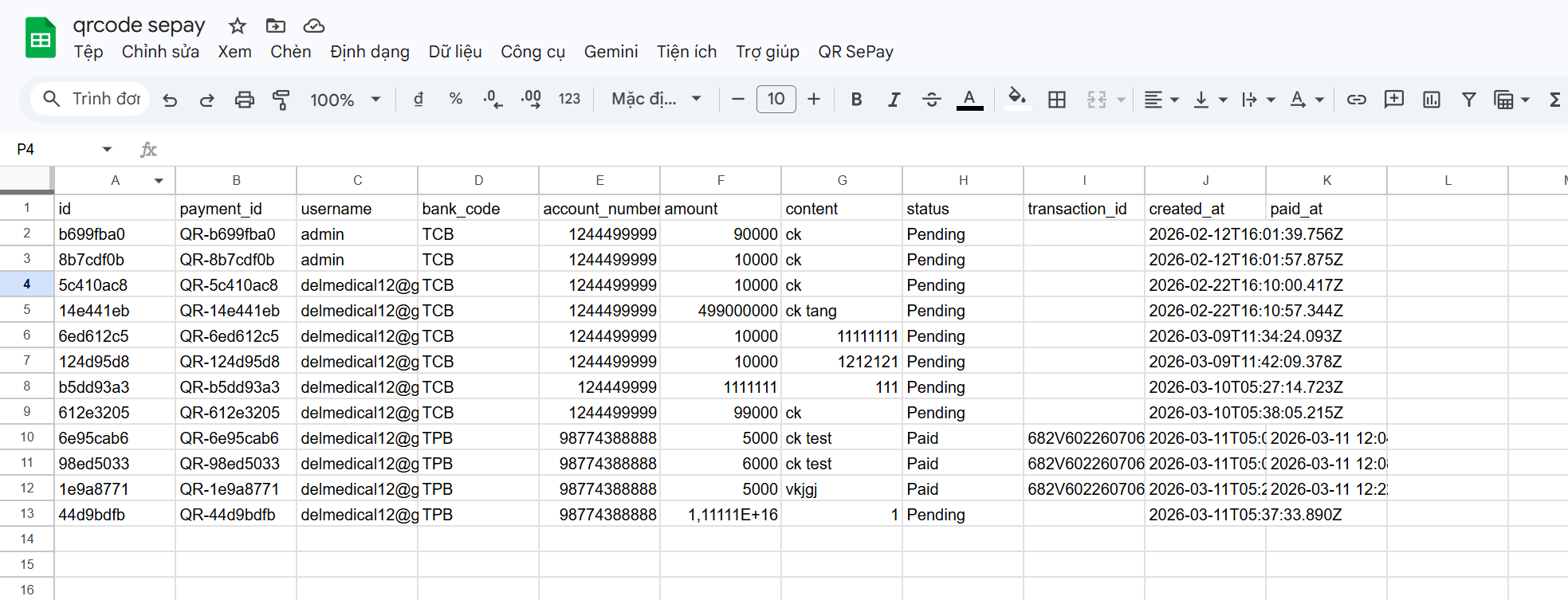
Task: Increase font size with plus button
Action: [813, 100]
